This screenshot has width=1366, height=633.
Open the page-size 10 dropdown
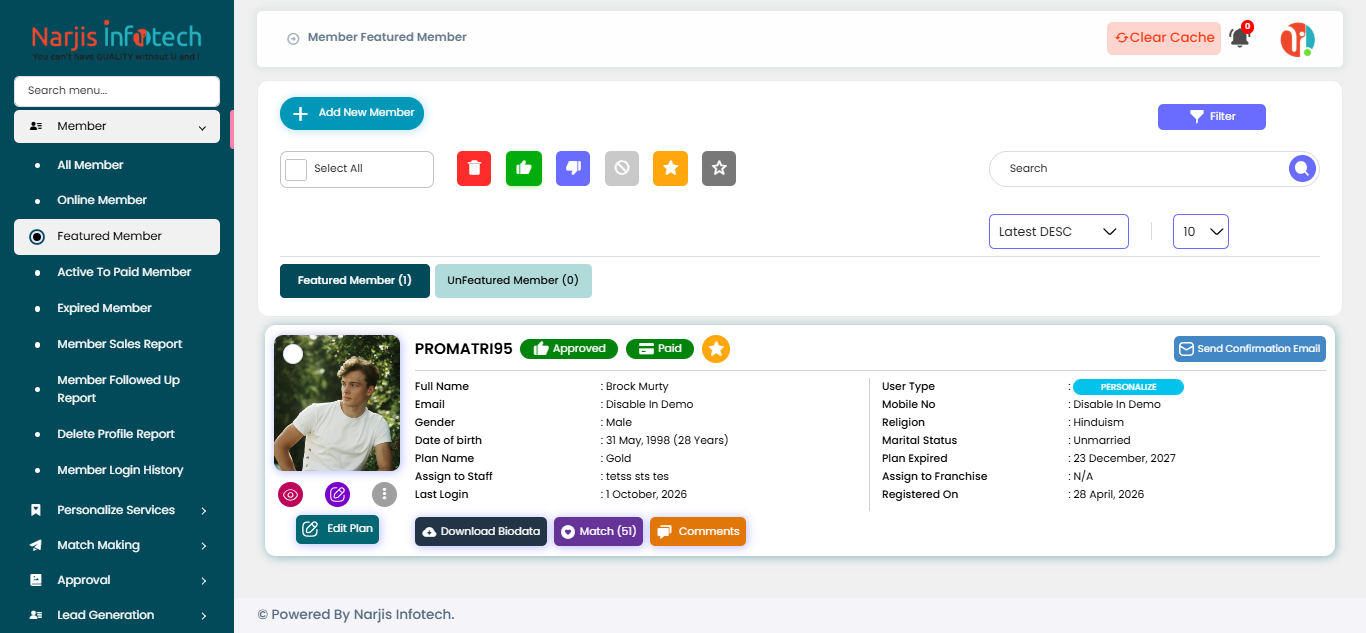coord(1201,231)
